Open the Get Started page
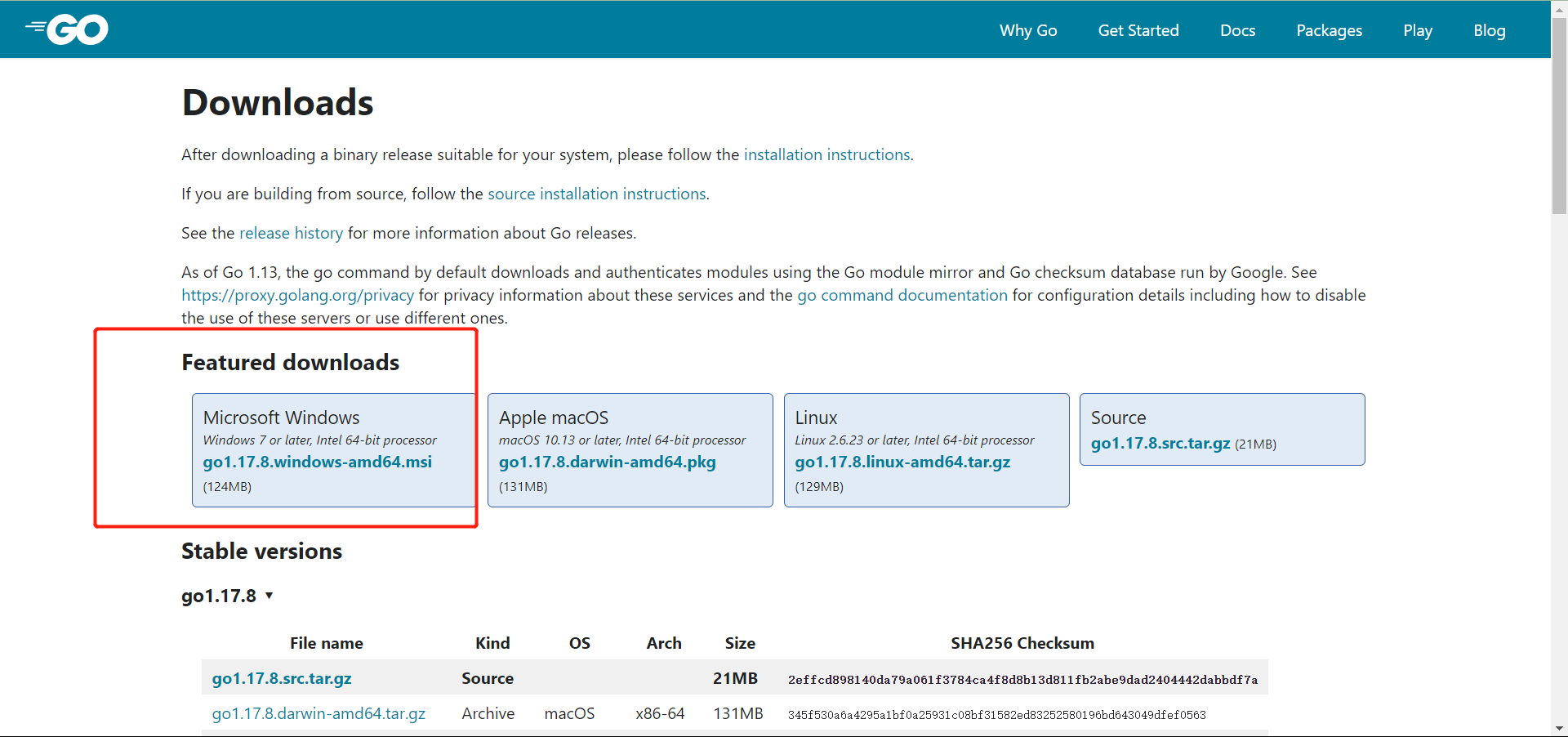The width and height of the screenshot is (1568, 737). [1138, 30]
